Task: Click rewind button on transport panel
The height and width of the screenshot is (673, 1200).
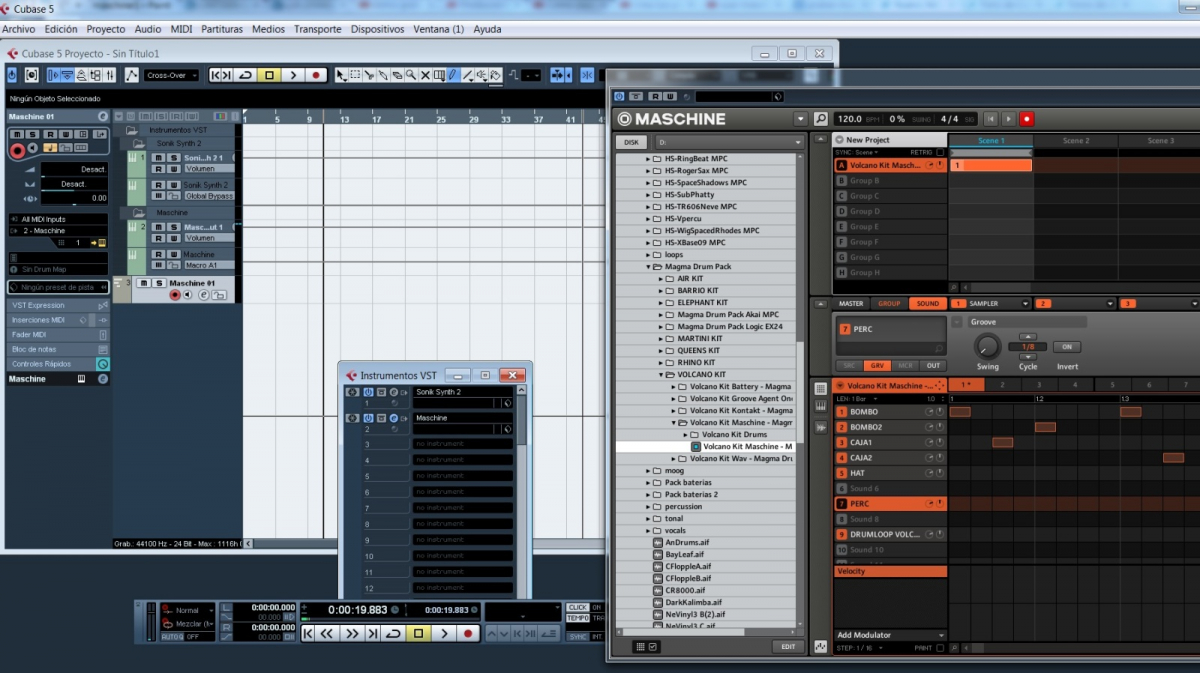Action: tap(326, 633)
